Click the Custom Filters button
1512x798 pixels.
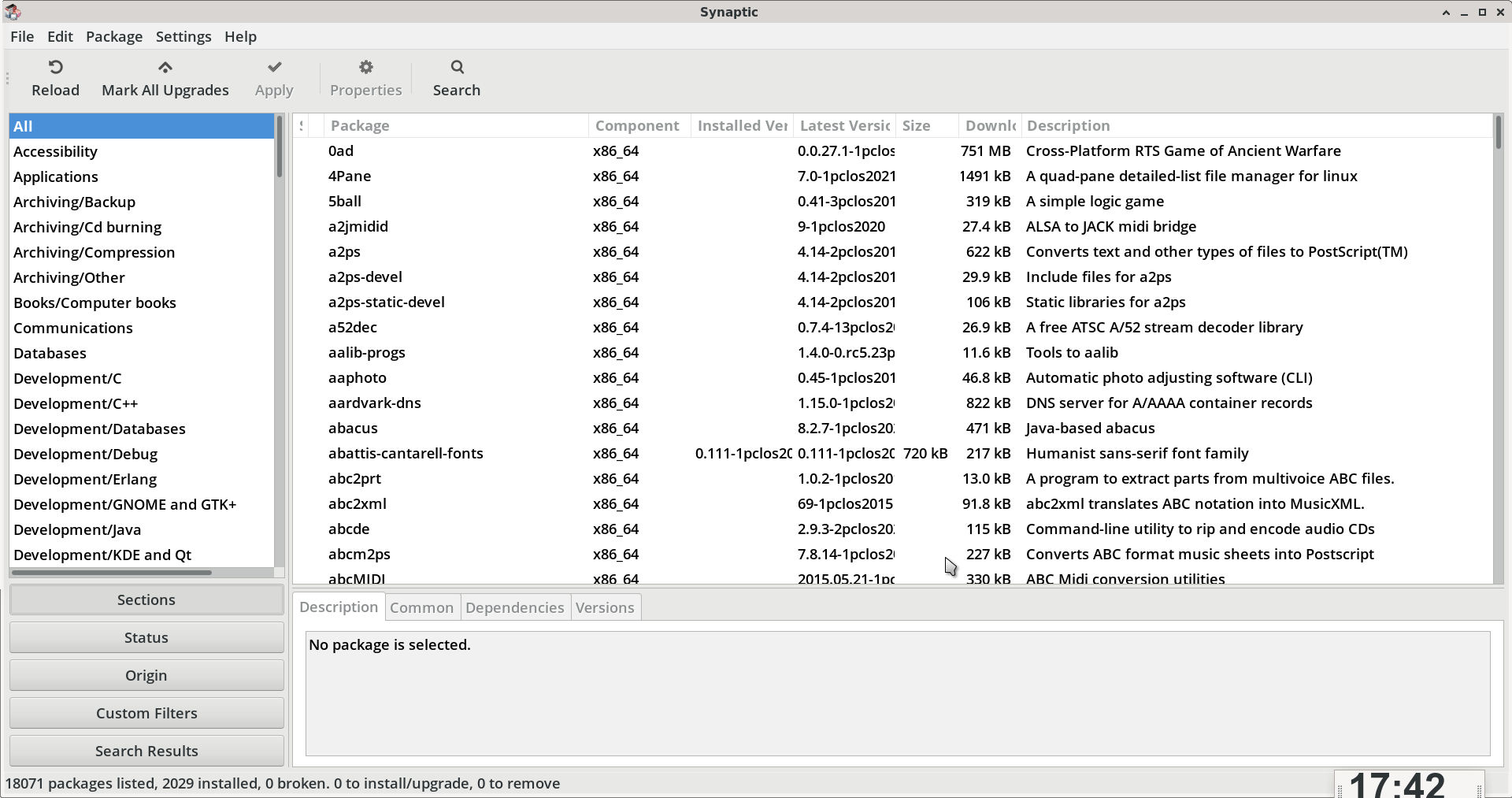[x=146, y=713]
